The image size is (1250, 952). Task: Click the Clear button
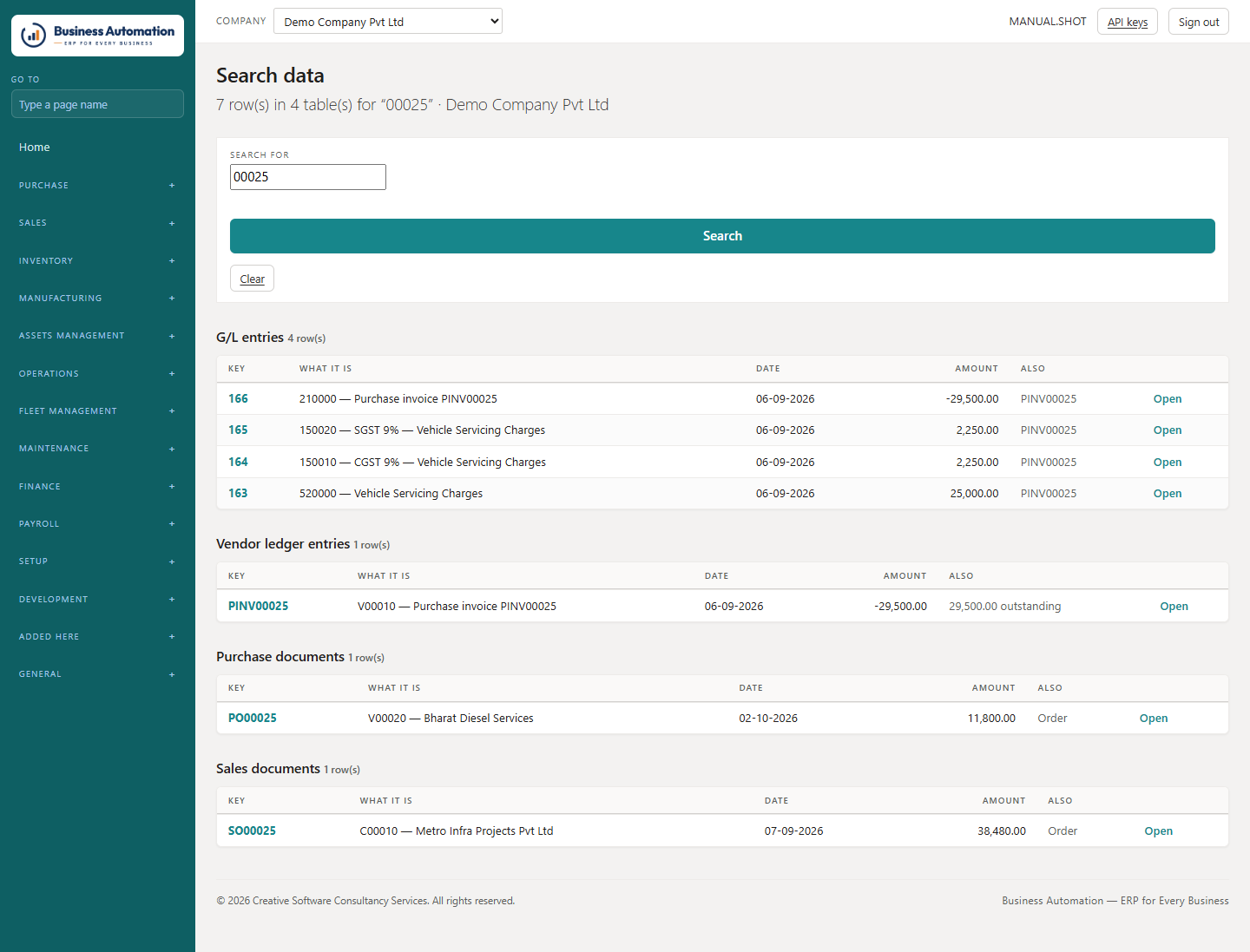252,279
